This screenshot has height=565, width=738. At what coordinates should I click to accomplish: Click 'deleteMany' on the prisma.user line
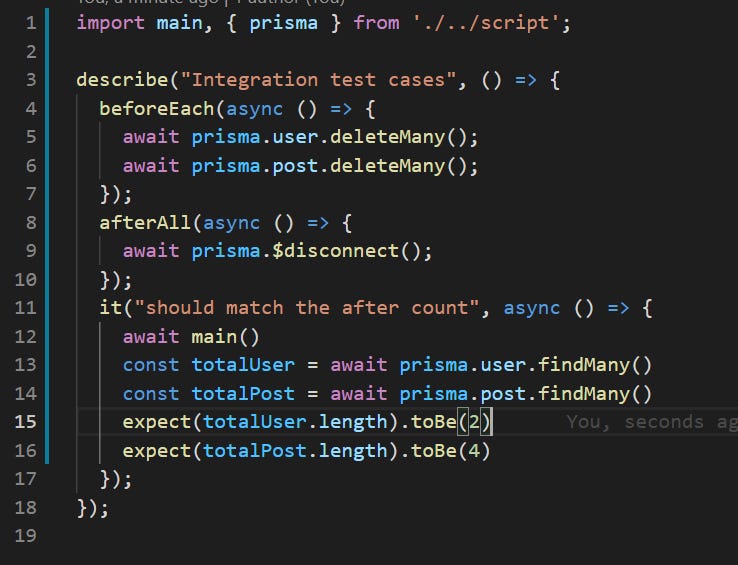(x=387, y=137)
